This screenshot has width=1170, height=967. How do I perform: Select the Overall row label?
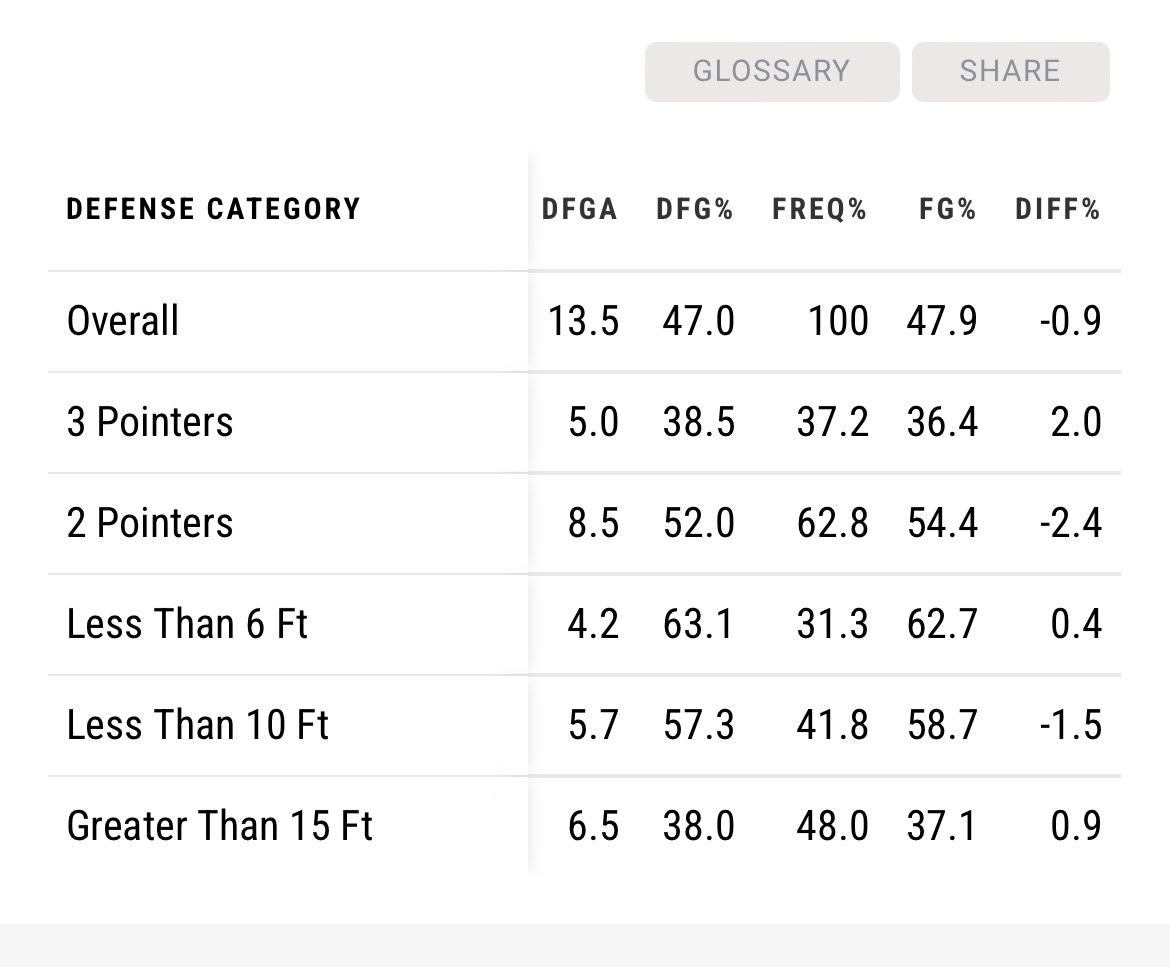coord(123,321)
